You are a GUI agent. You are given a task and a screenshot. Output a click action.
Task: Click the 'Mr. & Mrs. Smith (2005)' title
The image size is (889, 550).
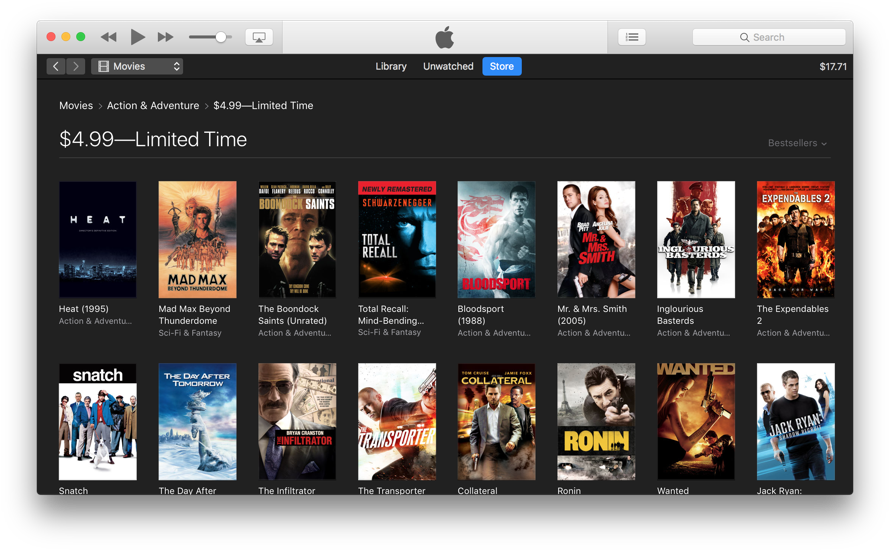[592, 315]
